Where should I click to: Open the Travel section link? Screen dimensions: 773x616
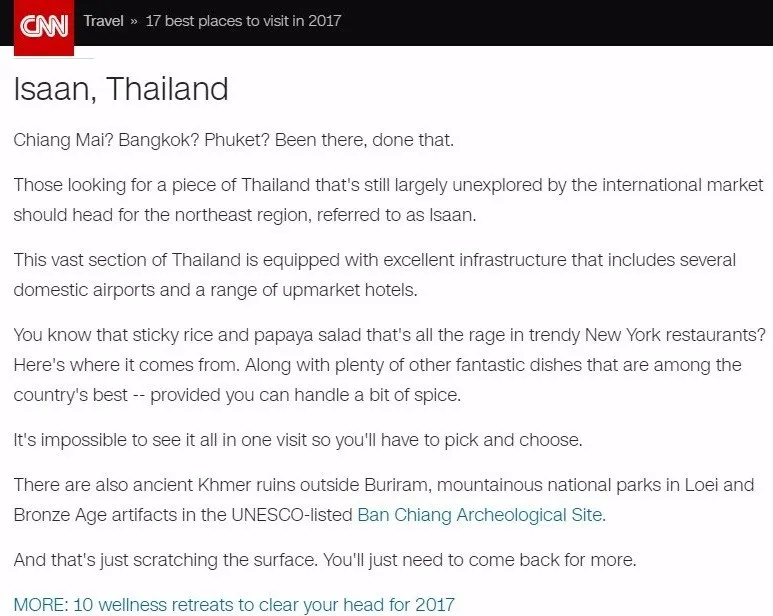[x=103, y=21]
